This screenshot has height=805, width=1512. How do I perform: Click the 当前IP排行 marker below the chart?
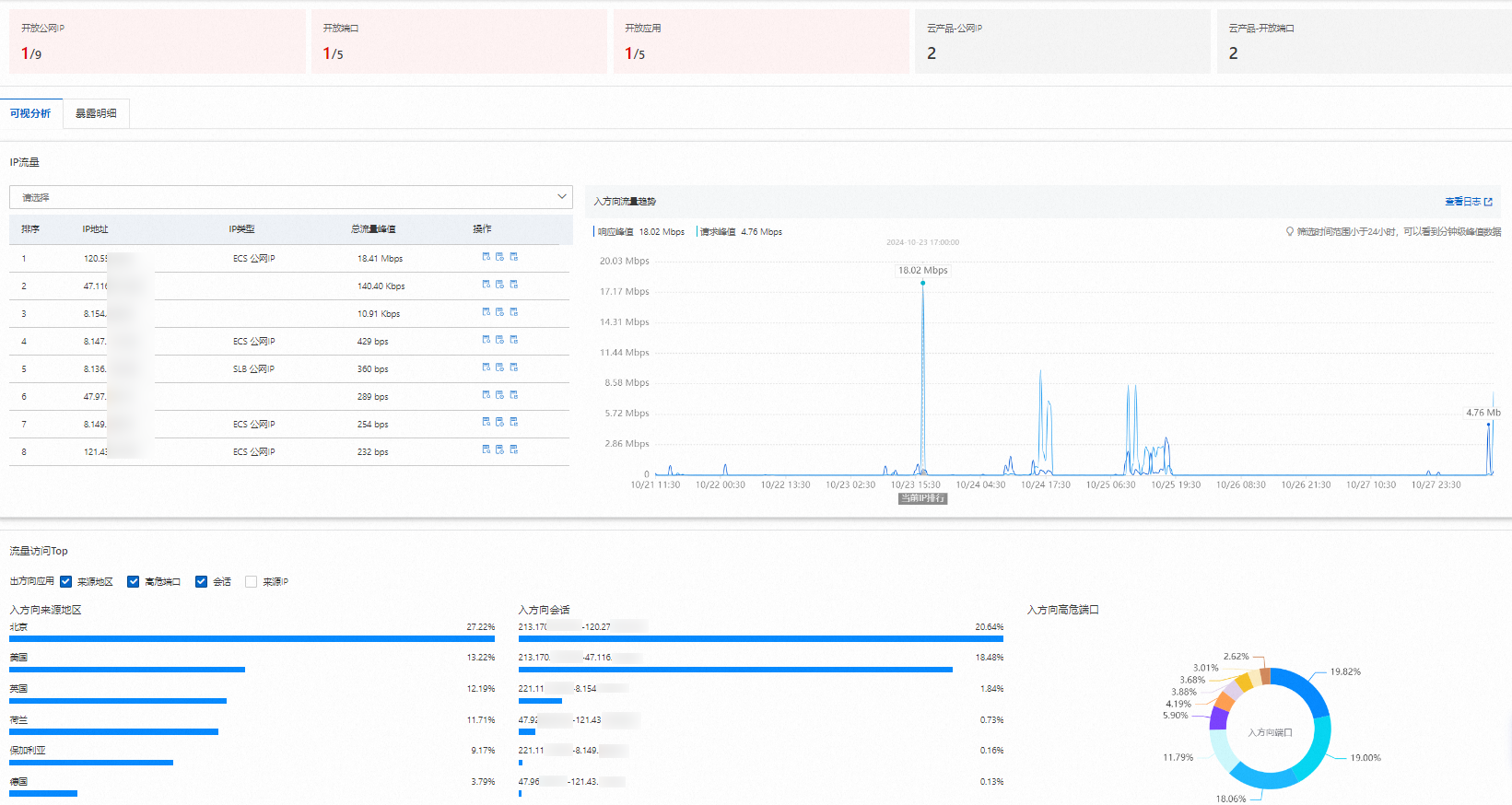click(x=922, y=498)
